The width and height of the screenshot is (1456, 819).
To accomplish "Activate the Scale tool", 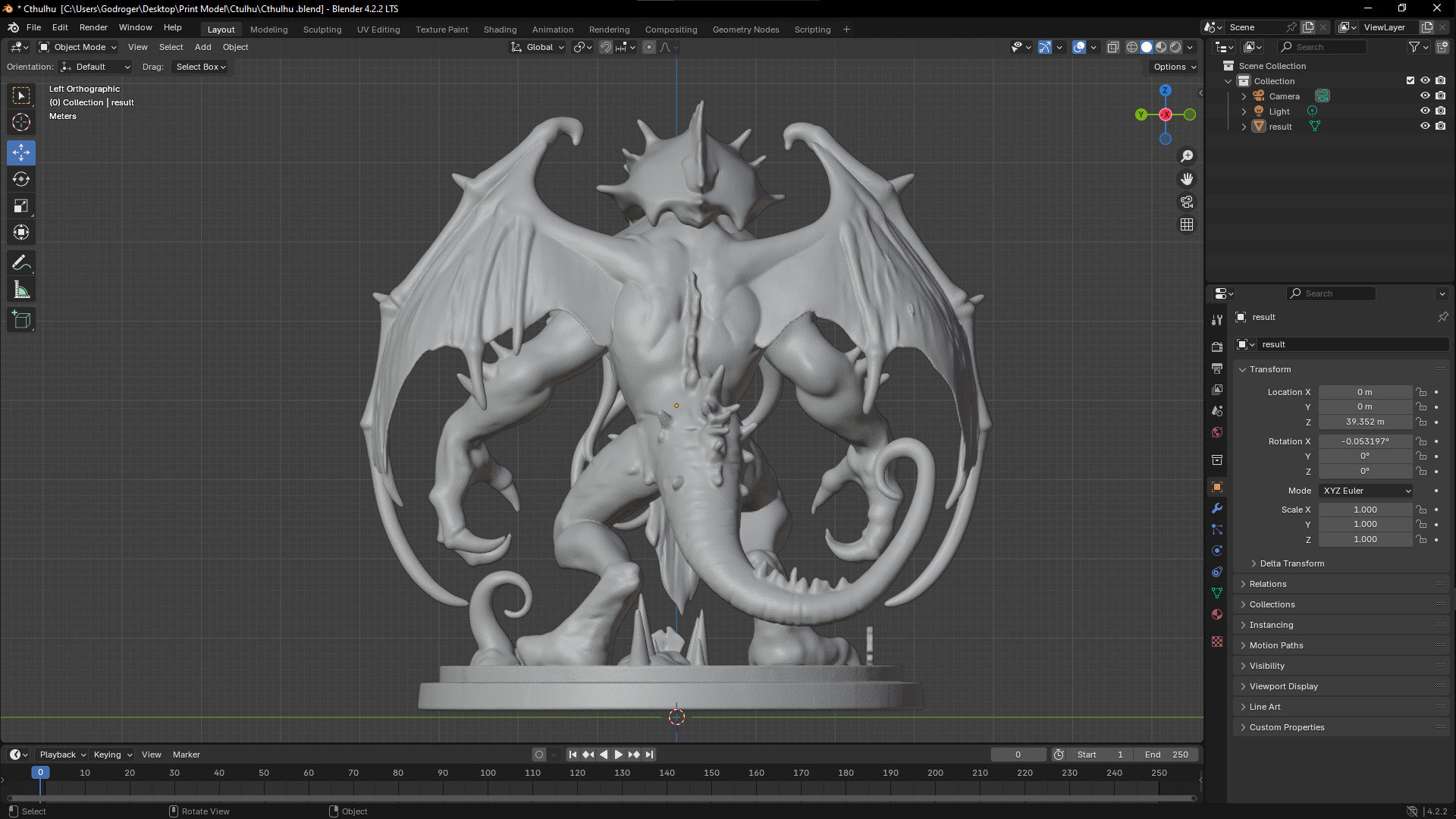I will tap(21, 206).
